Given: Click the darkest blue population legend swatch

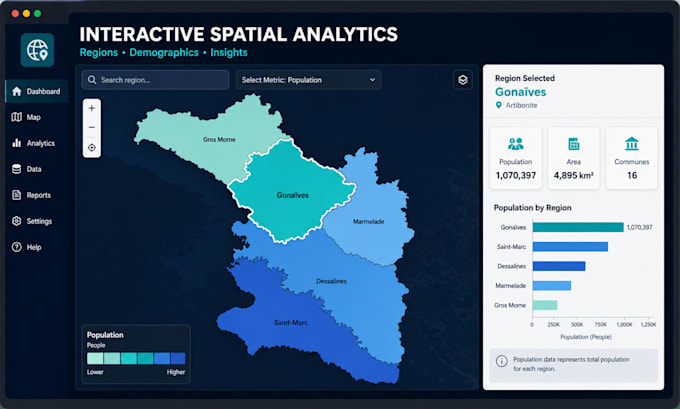Looking at the screenshot, I should [x=178, y=358].
